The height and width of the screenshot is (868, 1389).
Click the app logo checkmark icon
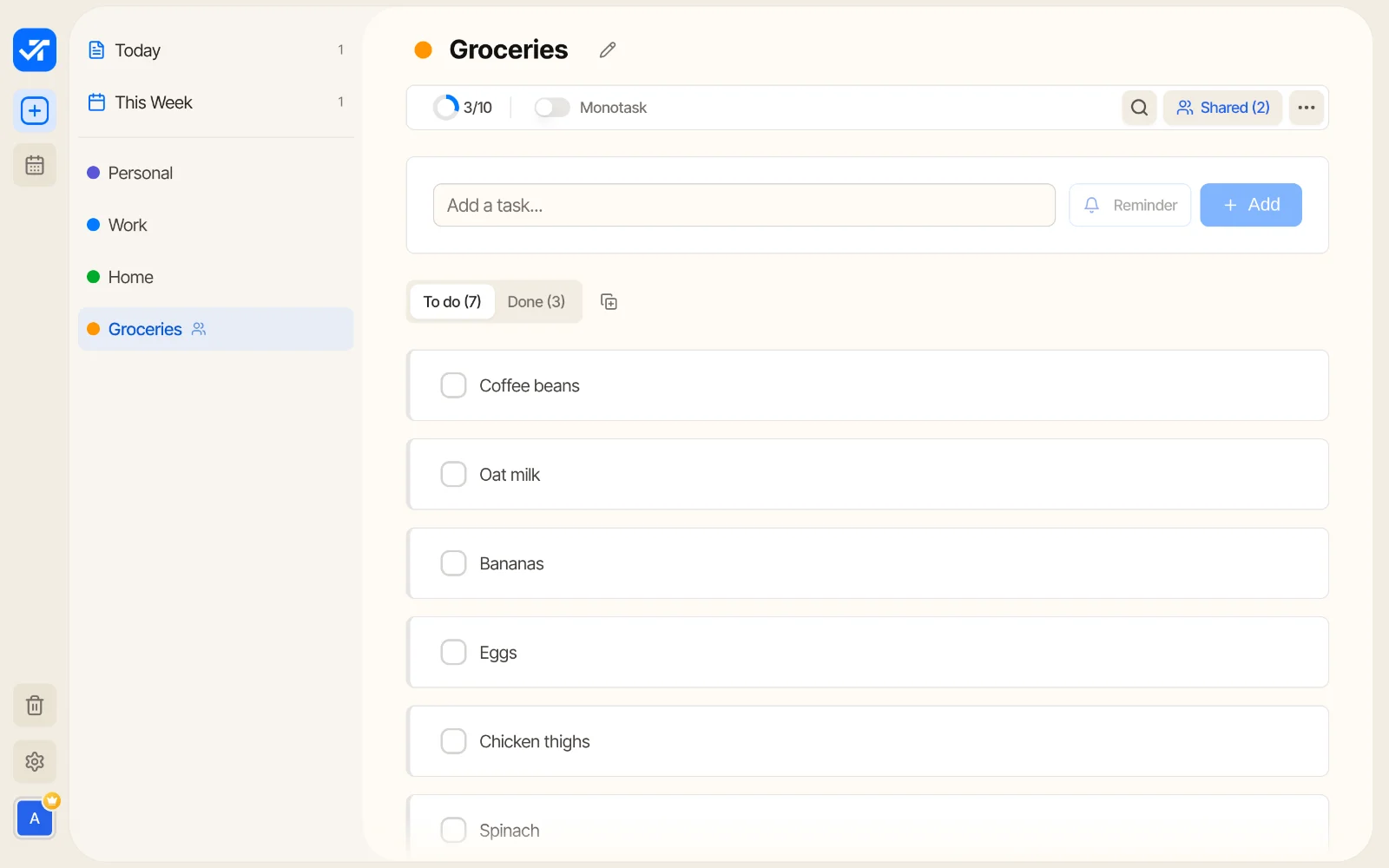35,49
